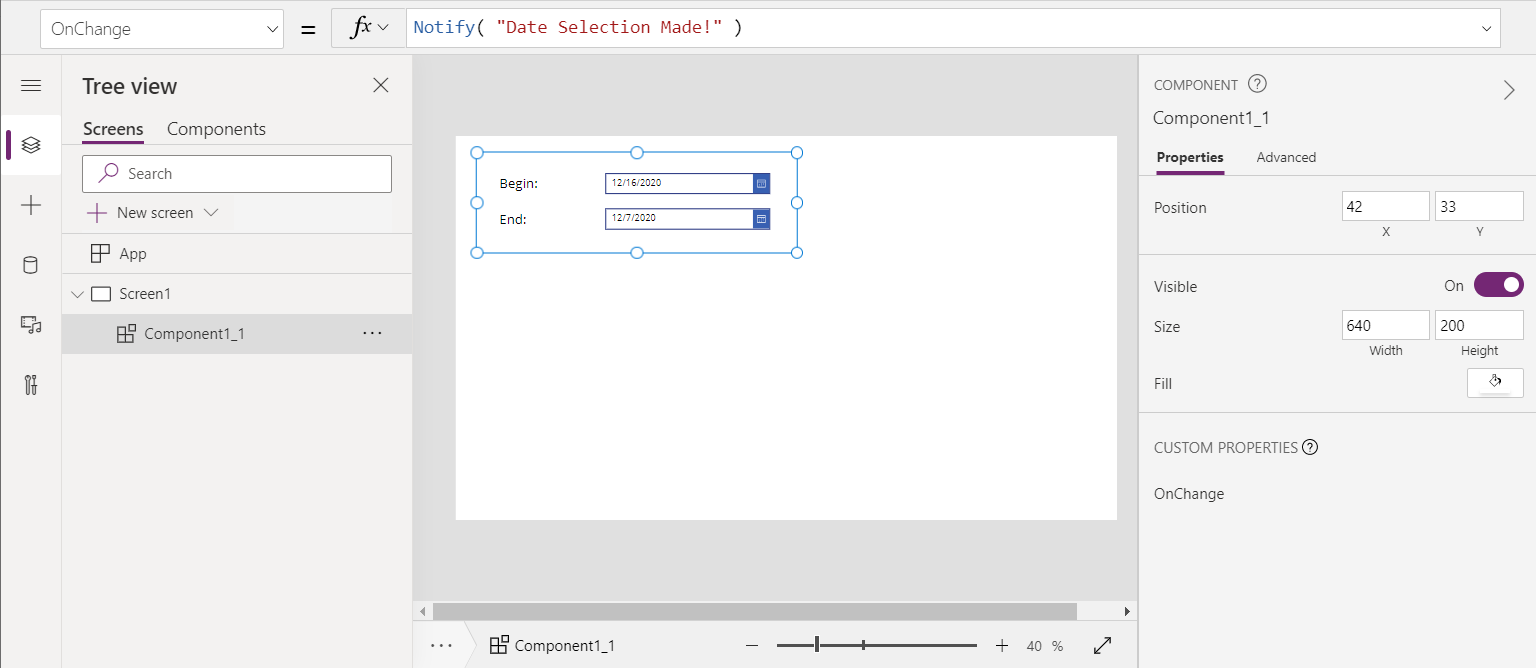Open the Data sources cylinder icon

pyautogui.click(x=31, y=265)
